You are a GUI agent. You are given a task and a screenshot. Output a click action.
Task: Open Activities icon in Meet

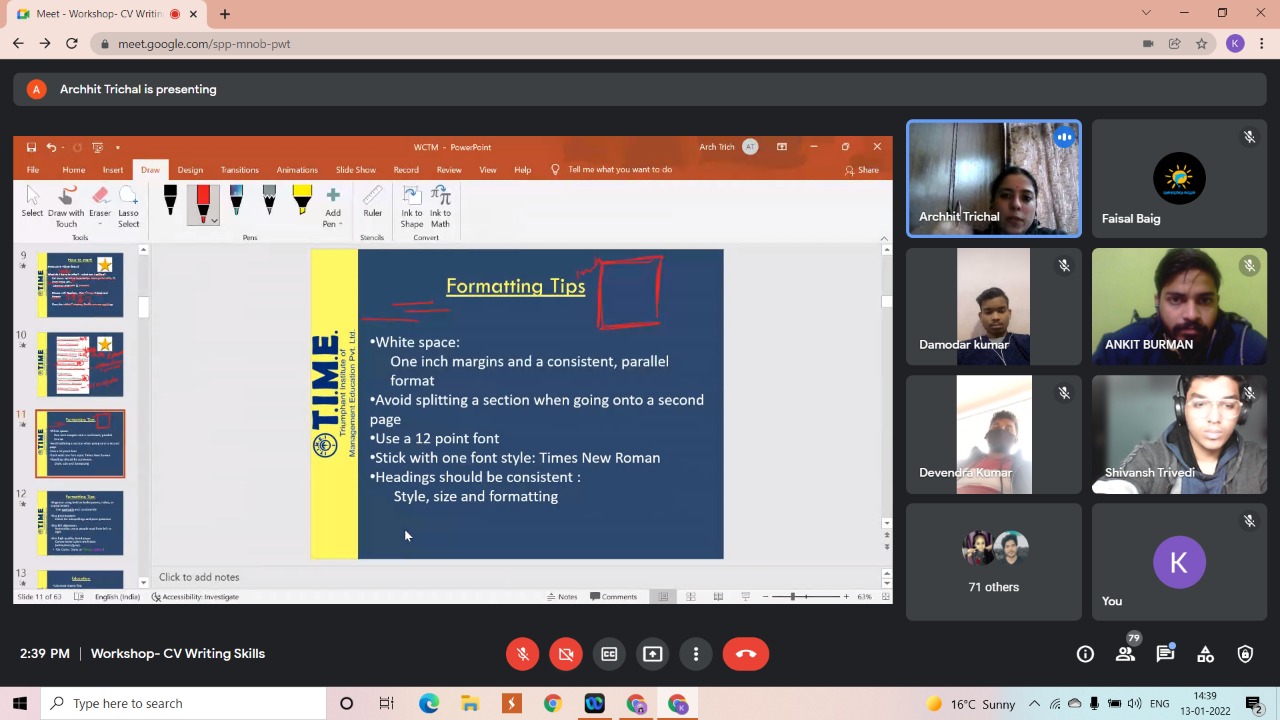point(1205,654)
